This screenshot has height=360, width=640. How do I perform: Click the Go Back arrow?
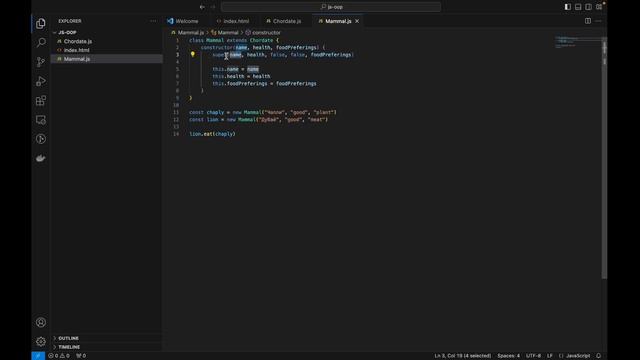202,7
